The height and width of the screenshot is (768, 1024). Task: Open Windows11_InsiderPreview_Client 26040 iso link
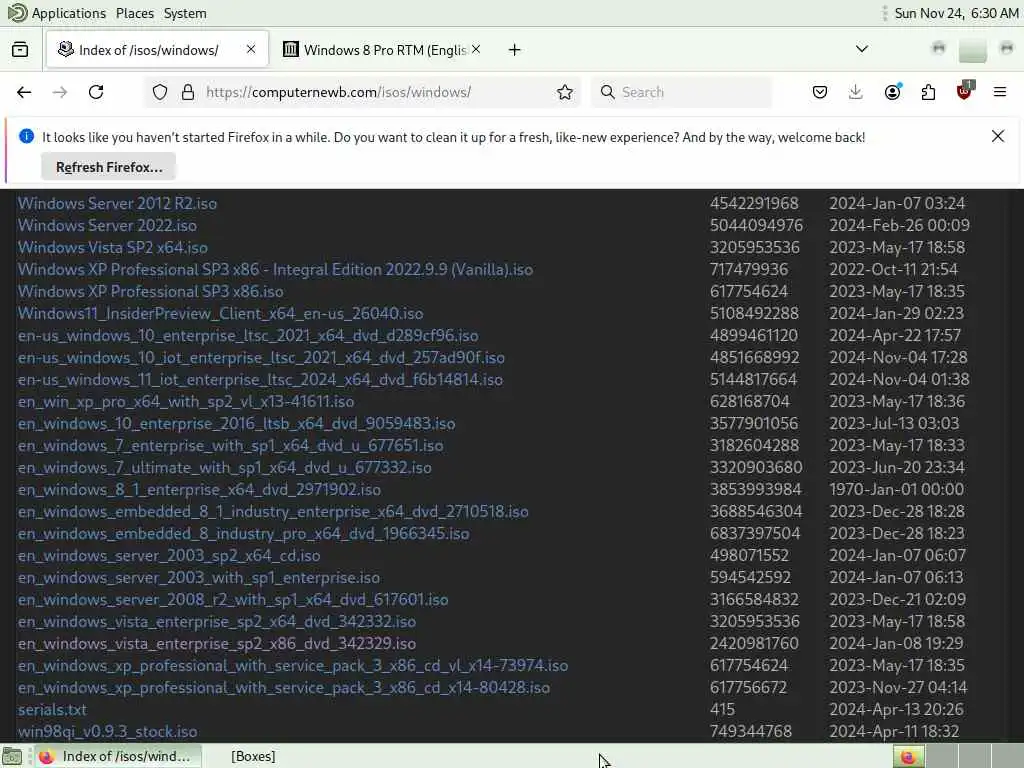[x=220, y=313]
